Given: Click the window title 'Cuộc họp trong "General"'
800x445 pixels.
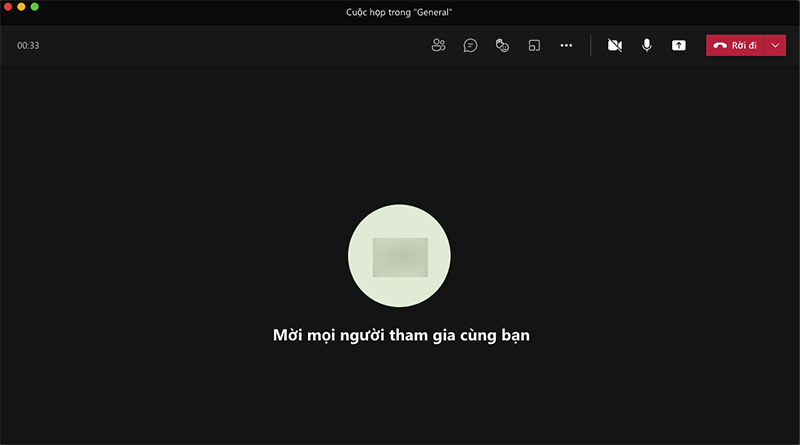Looking at the screenshot, I should 400,11.
